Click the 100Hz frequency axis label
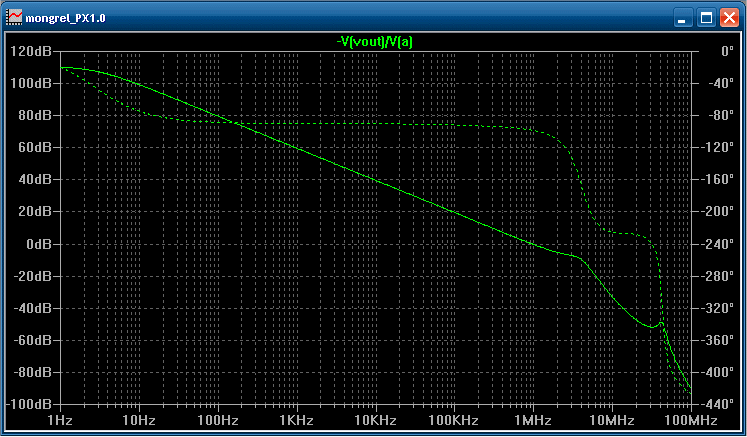 (x=218, y=420)
